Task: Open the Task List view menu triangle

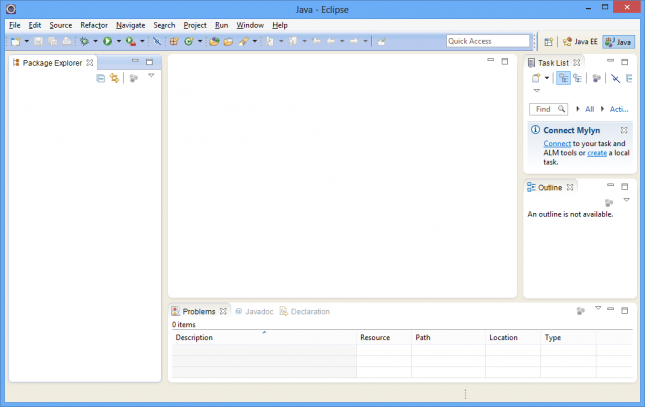Action: 536,90
